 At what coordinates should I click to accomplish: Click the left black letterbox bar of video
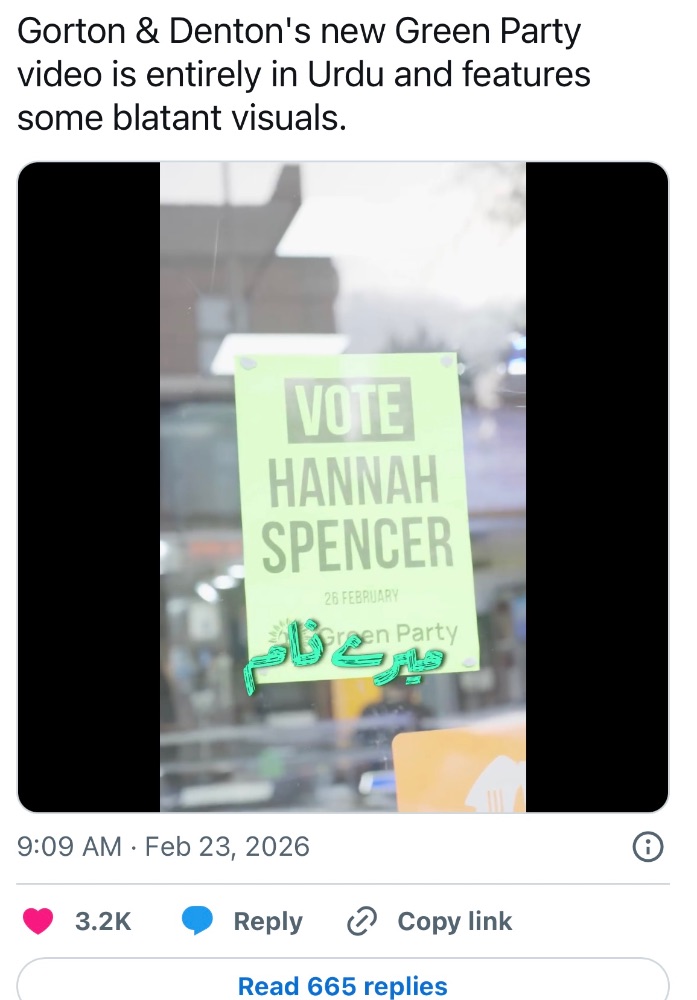[89, 487]
